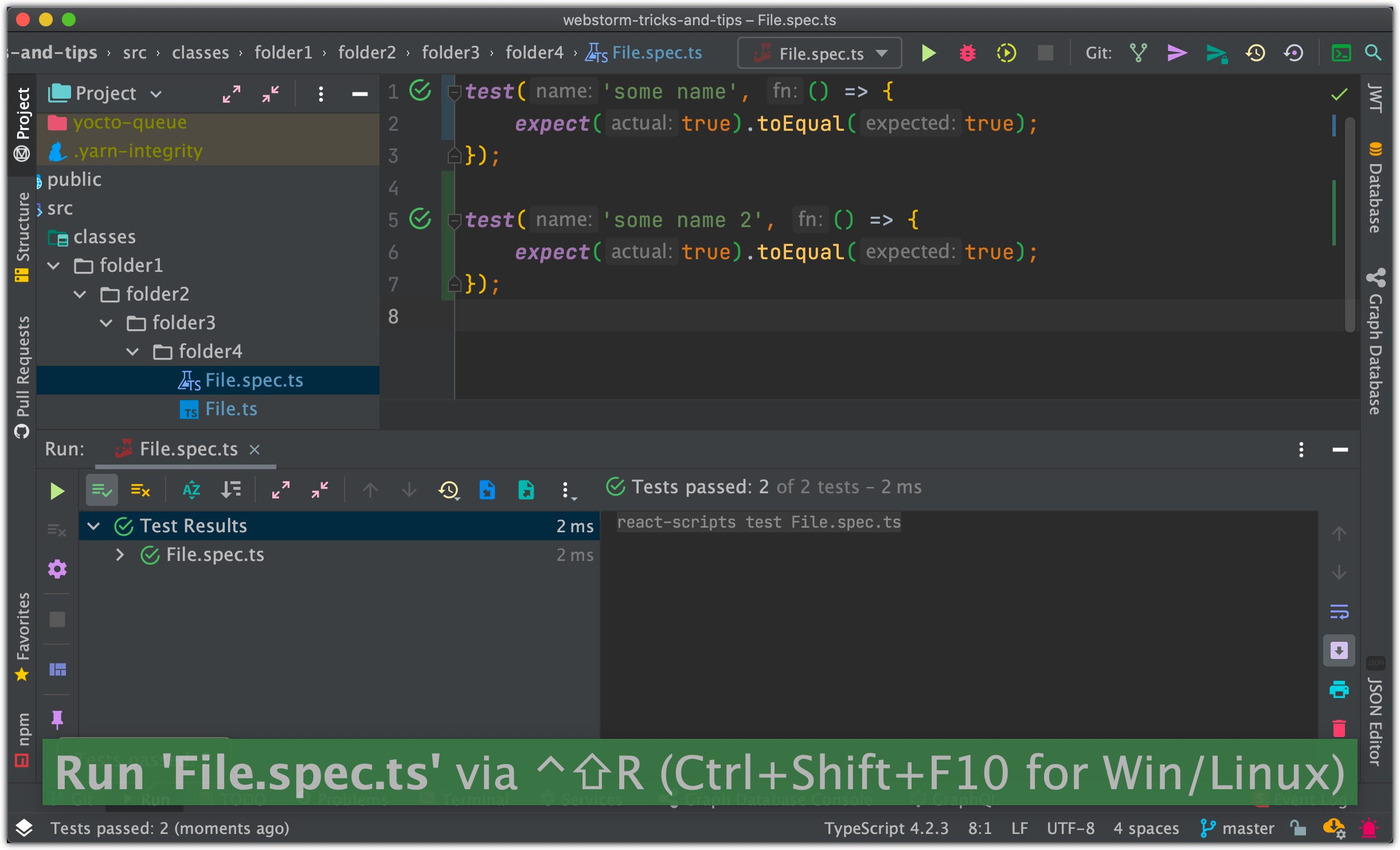
Task: Click the print icon in console sidebar
Action: (1339, 689)
